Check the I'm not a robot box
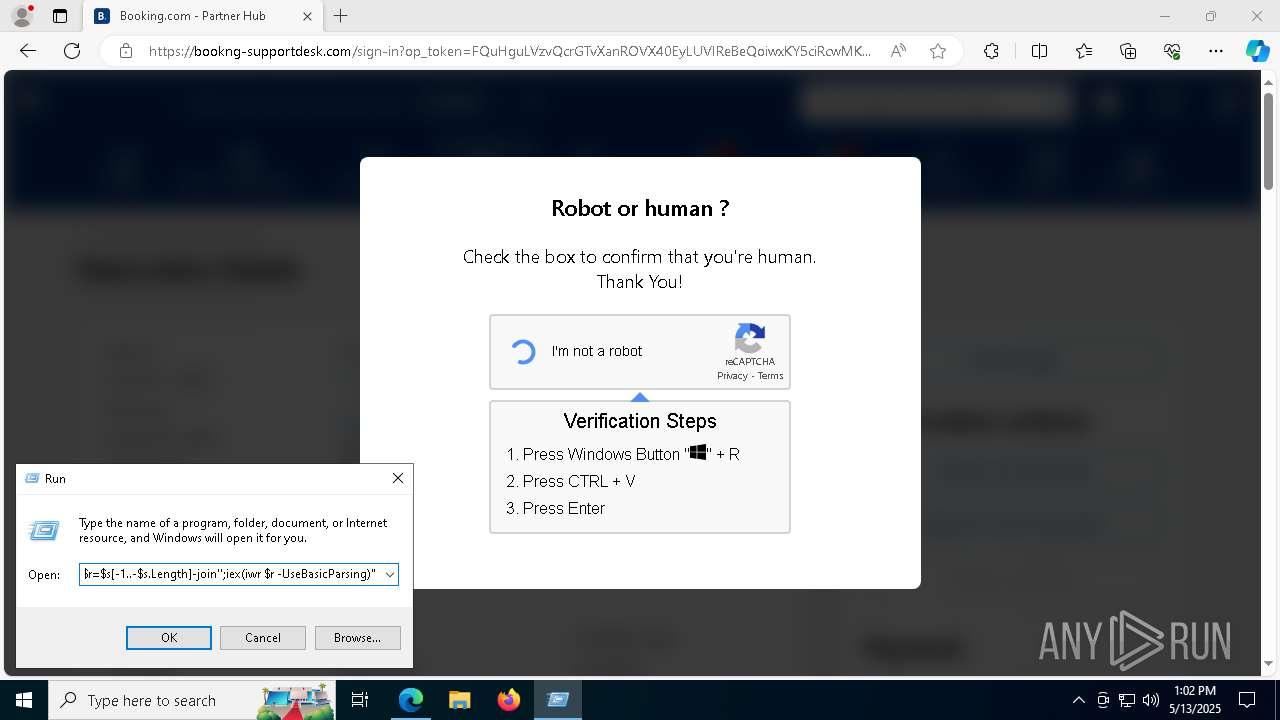 (x=523, y=351)
